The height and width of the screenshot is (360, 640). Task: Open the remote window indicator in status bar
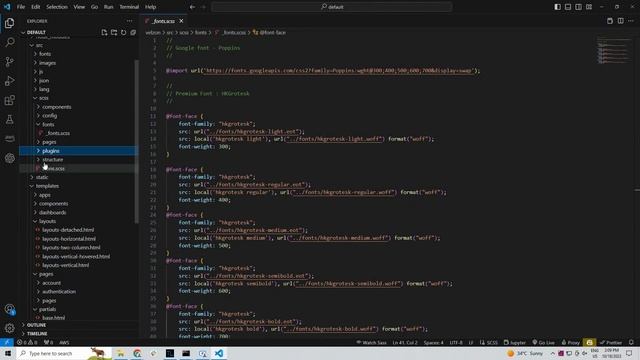tap(7, 342)
